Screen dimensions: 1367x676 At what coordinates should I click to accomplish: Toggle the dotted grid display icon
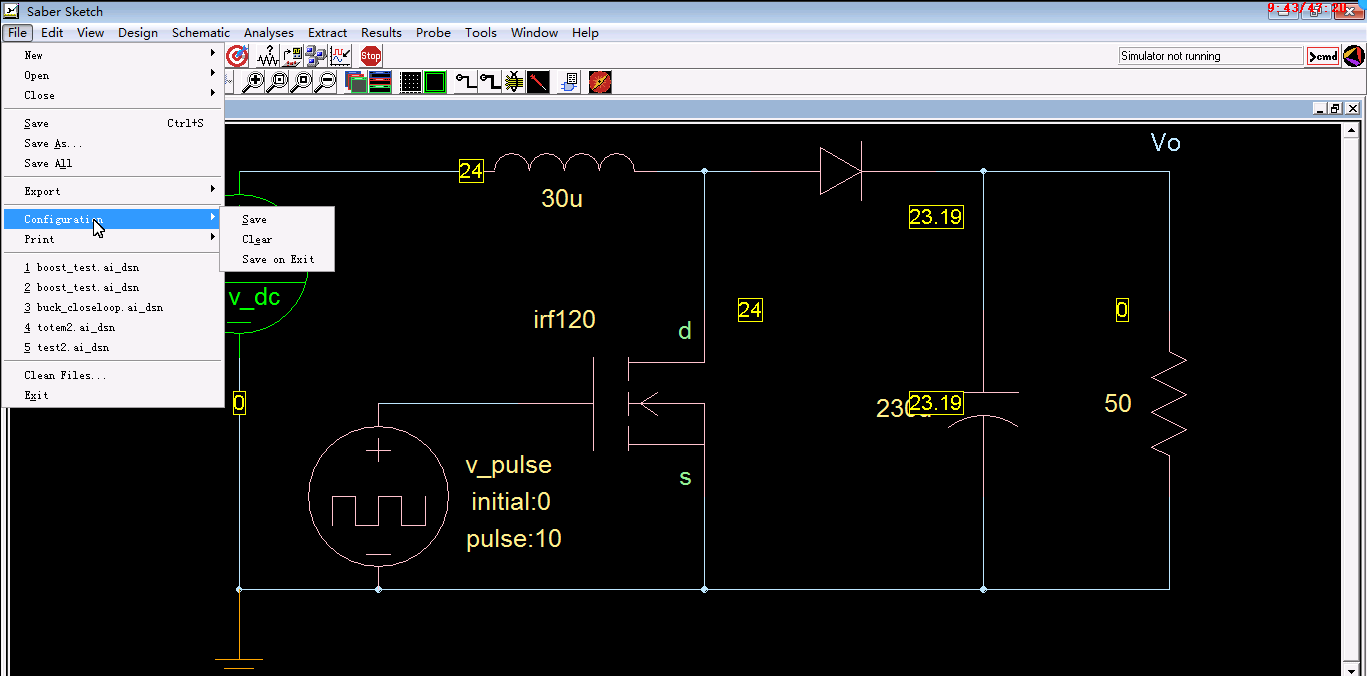[410, 82]
